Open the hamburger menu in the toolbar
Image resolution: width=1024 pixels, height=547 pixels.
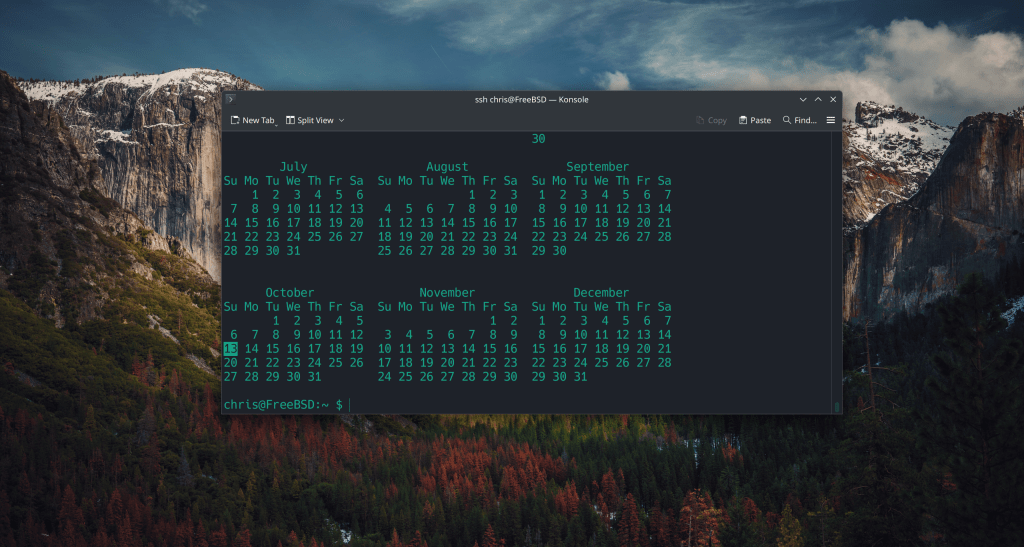point(830,120)
